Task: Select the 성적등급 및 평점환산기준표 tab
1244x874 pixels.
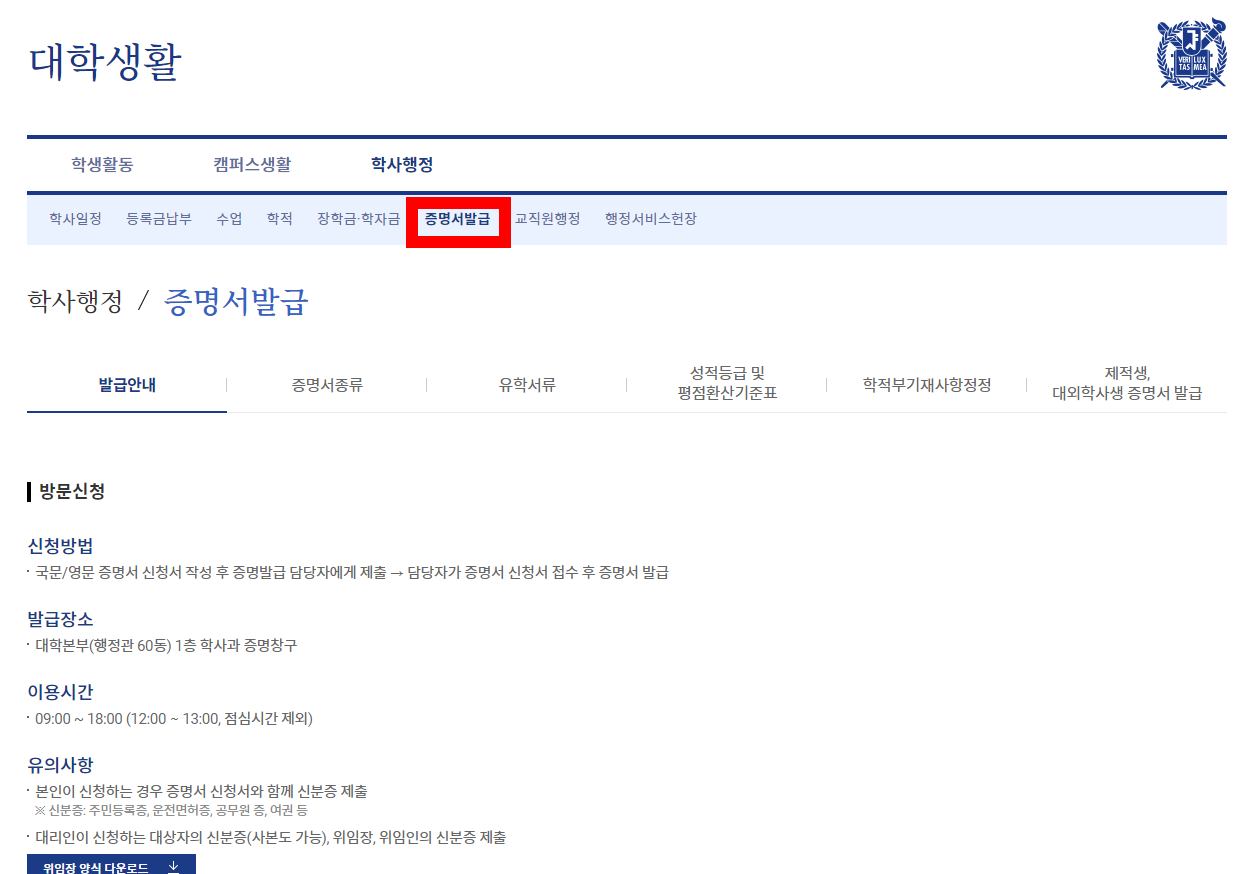Action: 726,384
